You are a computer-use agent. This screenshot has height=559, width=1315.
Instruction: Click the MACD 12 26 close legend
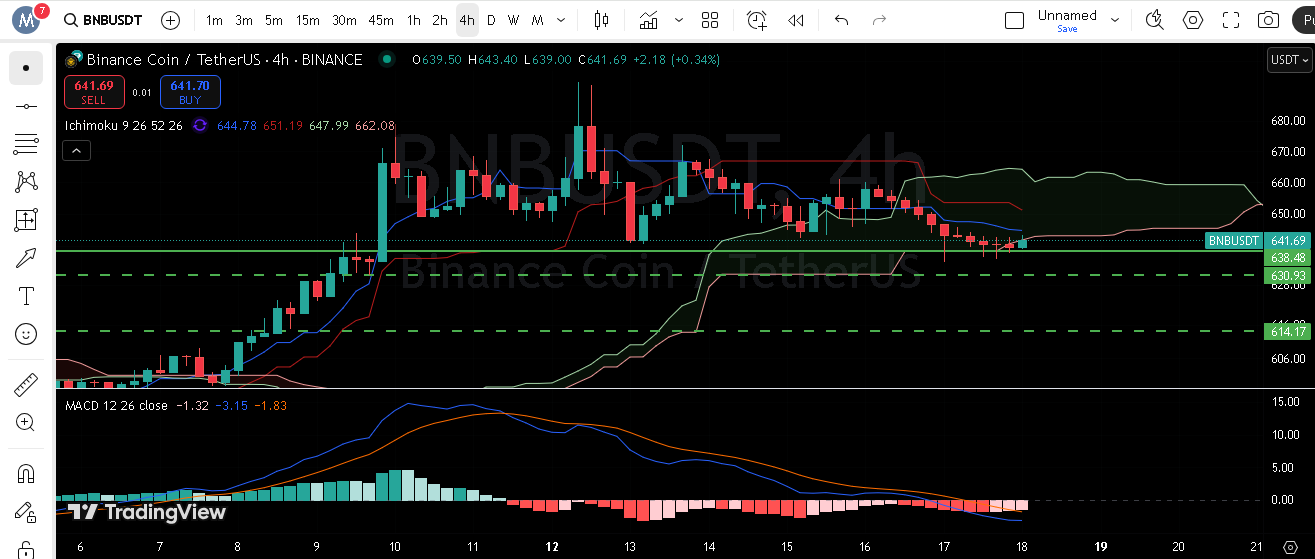pos(116,405)
